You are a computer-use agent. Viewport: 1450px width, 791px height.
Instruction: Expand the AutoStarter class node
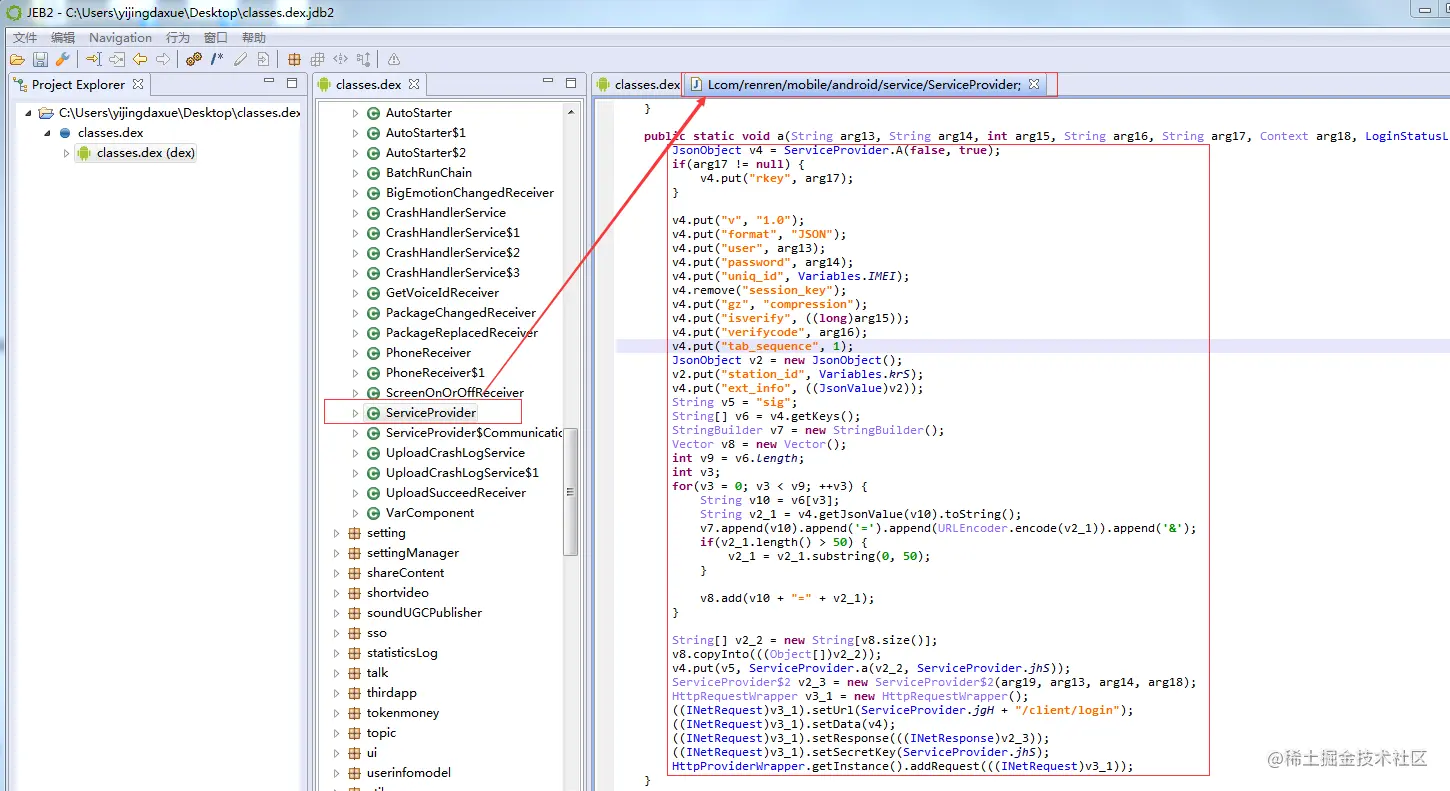click(355, 113)
